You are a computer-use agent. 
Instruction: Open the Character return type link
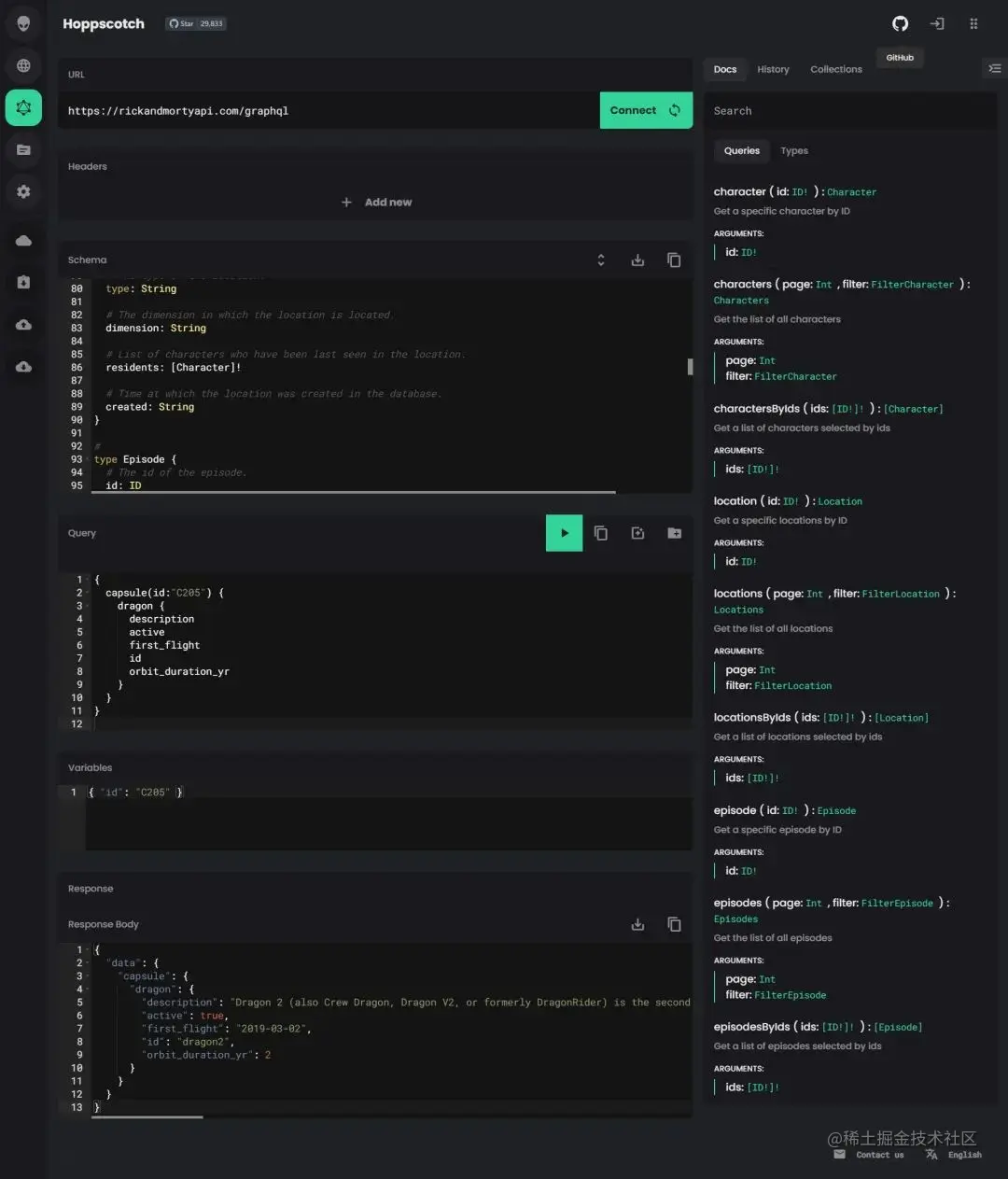851,192
